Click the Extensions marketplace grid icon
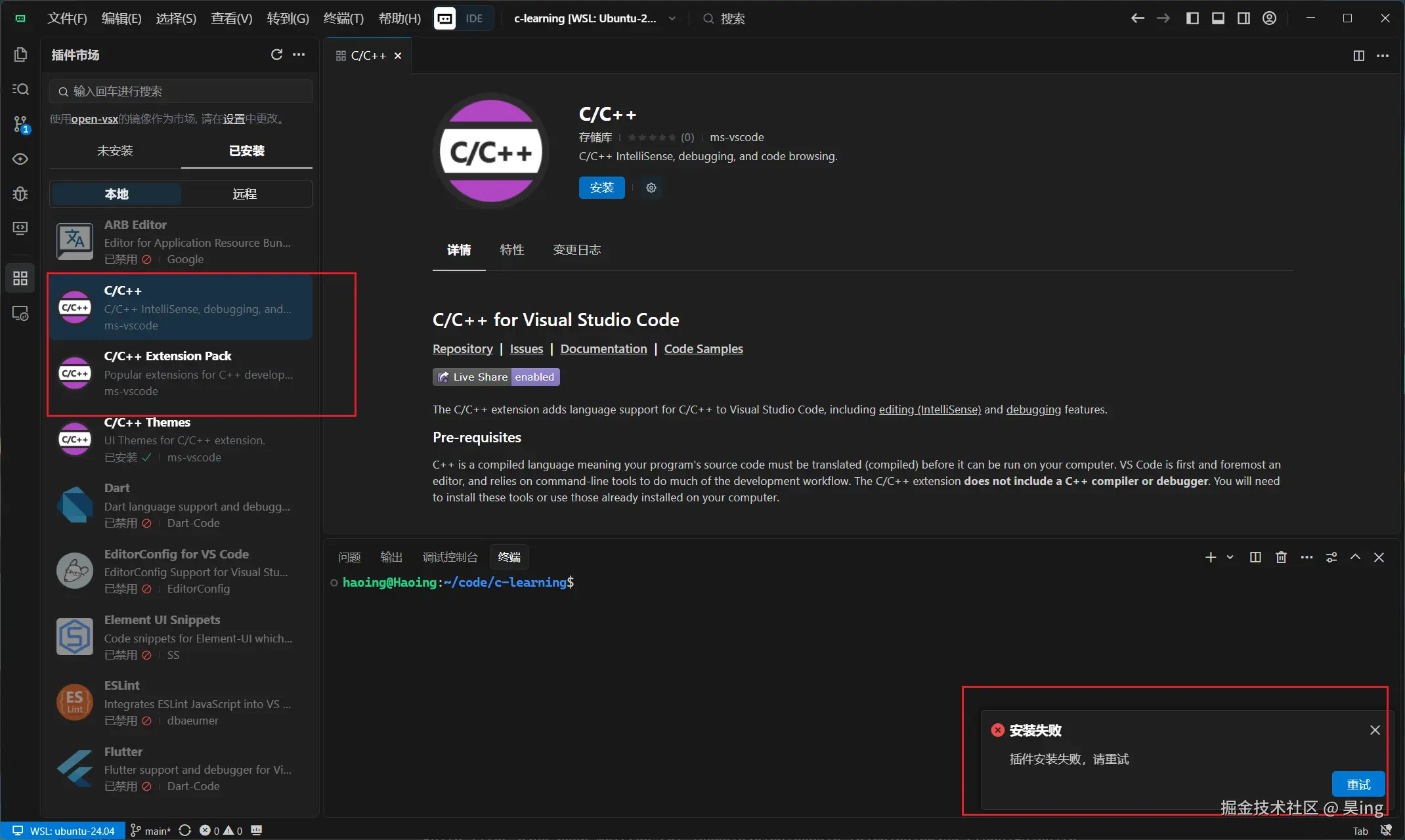The height and width of the screenshot is (840, 1405). pyautogui.click(x=20, y=278)
